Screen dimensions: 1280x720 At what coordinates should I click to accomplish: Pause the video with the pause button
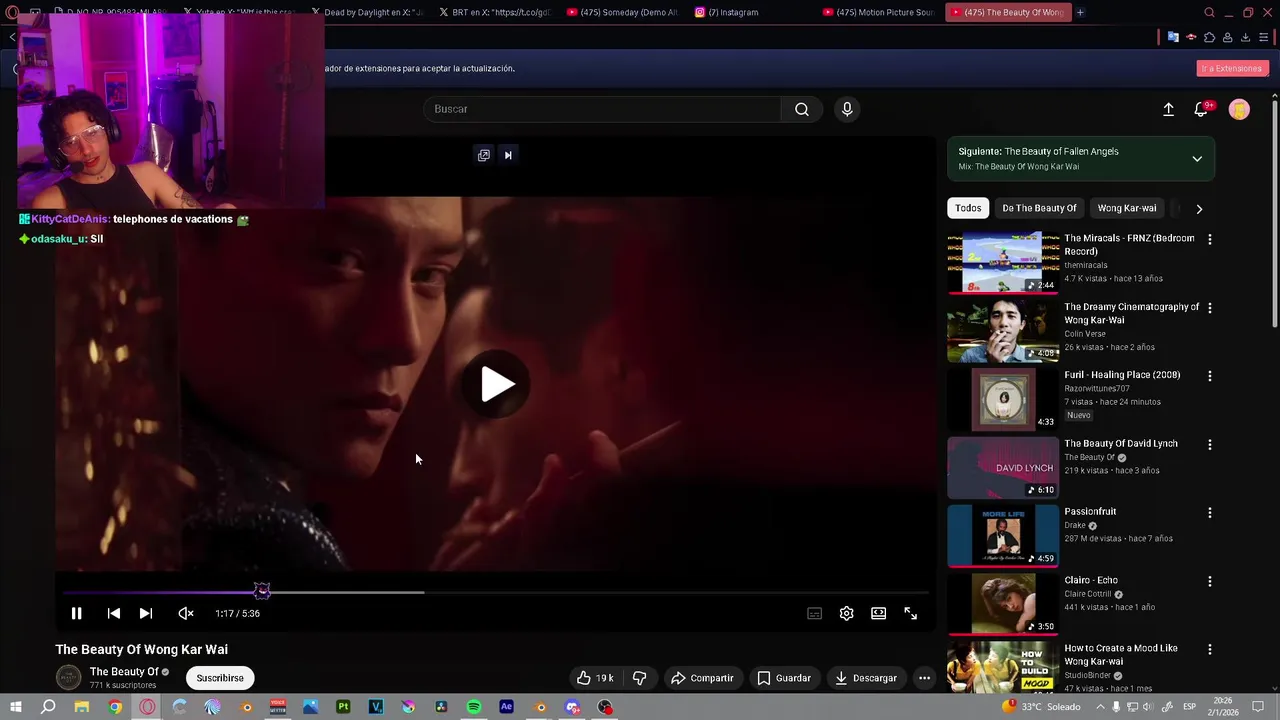tap(76, 613)
